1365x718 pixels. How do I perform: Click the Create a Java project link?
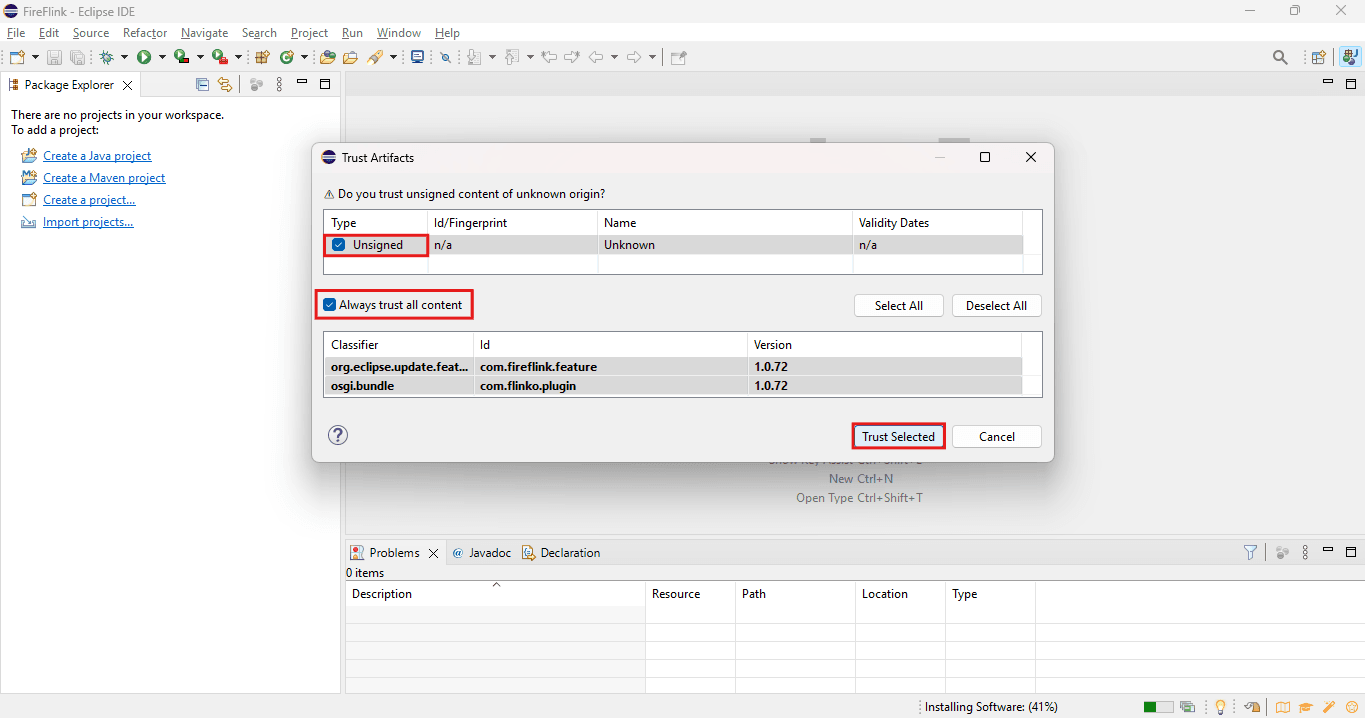(x=97, y=156)
